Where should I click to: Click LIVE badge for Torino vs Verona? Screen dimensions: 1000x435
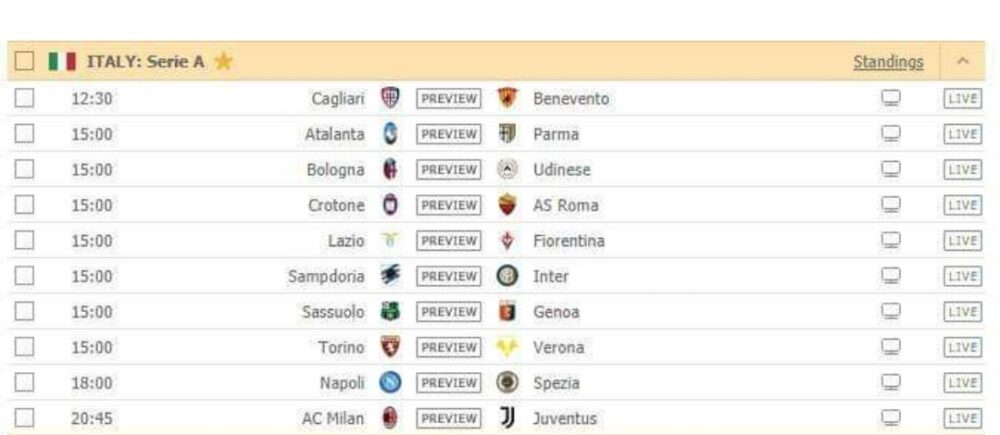pyautogui.click(x=962, y=348)
